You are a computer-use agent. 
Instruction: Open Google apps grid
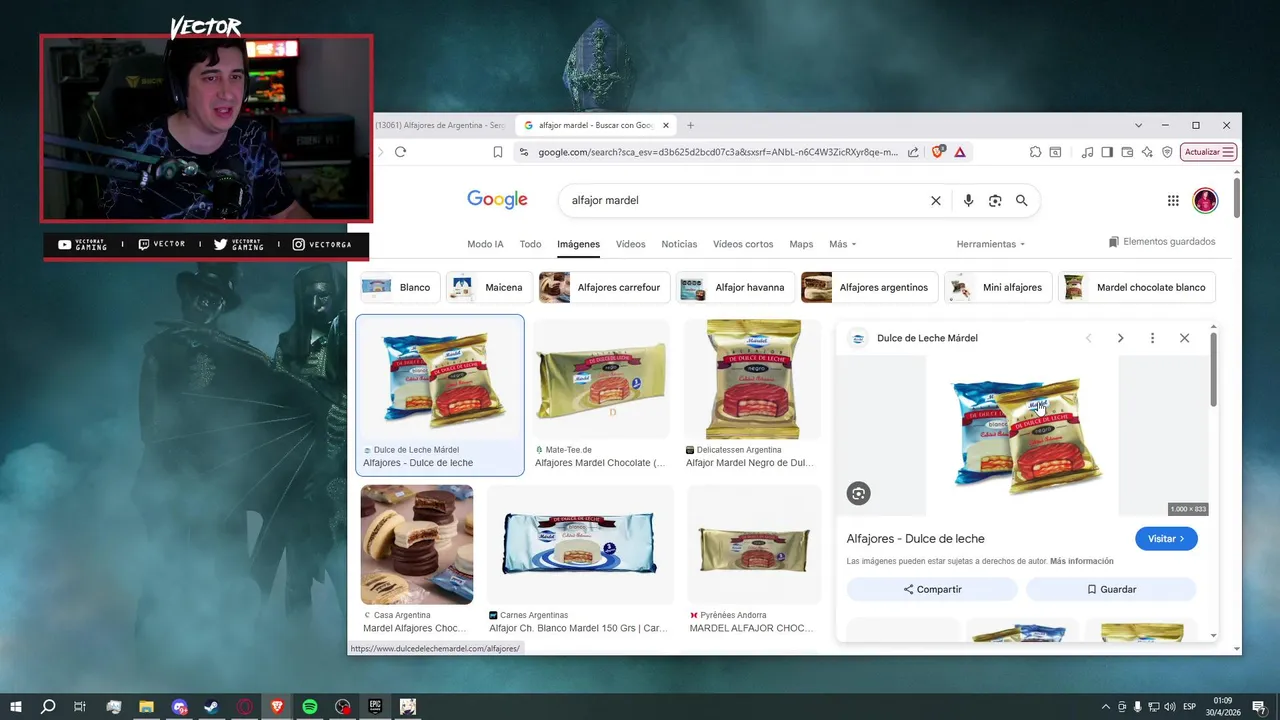click(1173, 200)
